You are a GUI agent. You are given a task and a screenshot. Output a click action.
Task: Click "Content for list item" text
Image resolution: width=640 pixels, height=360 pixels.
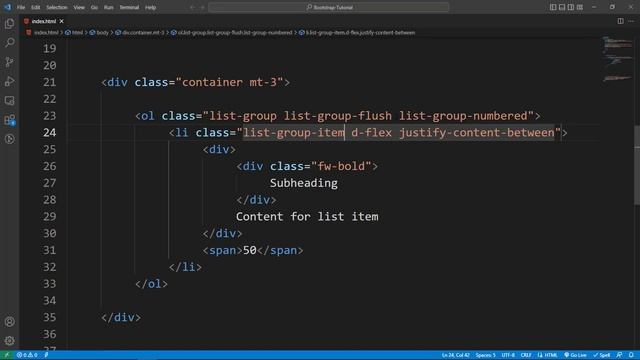tap(307, 216)
